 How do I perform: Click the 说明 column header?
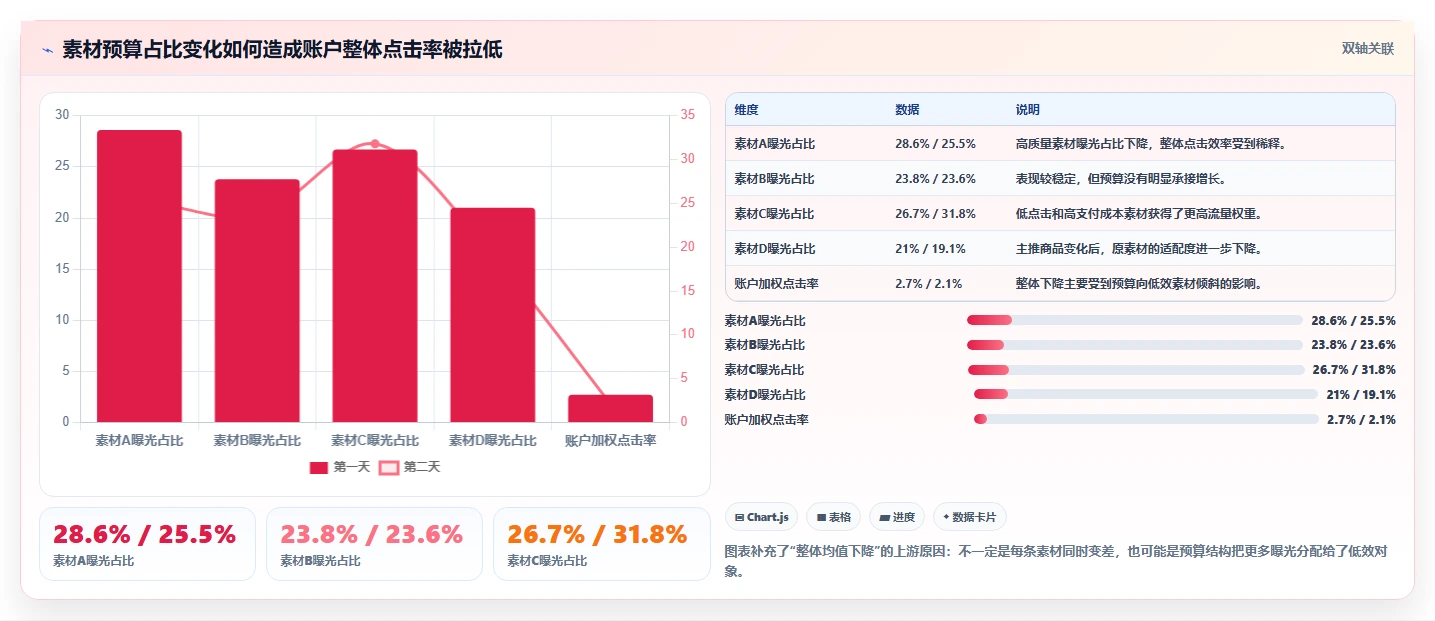(1027, 110)
